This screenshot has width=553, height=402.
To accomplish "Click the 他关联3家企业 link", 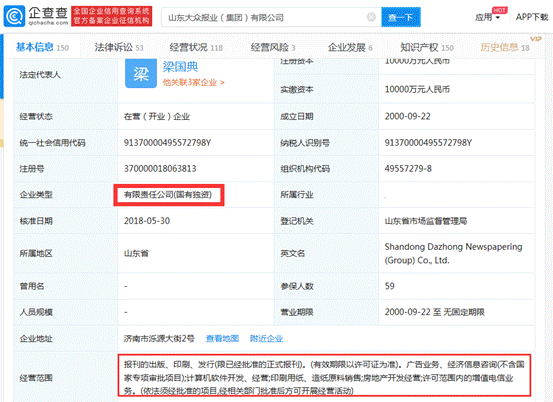I will (193, 83).
